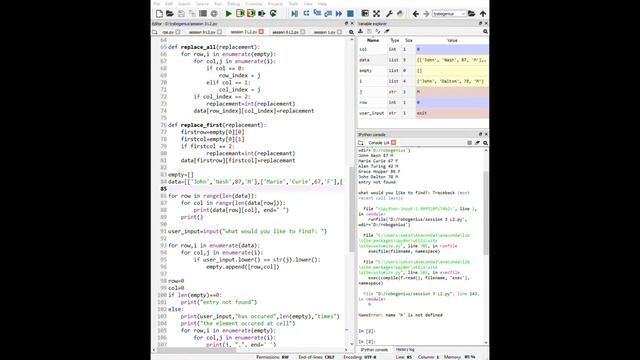
Task: Switch to second editor file tab
Action: pos(205,32)
